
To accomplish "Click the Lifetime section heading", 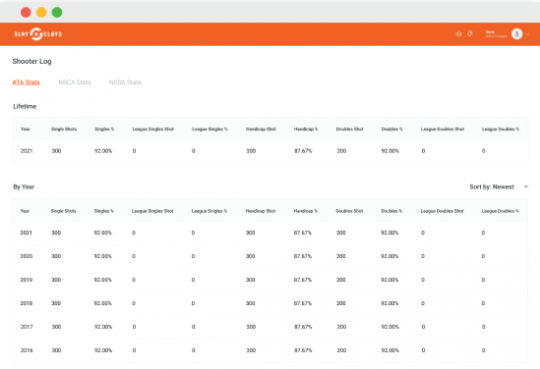I will pyautogui.click(x=25, y=106).
